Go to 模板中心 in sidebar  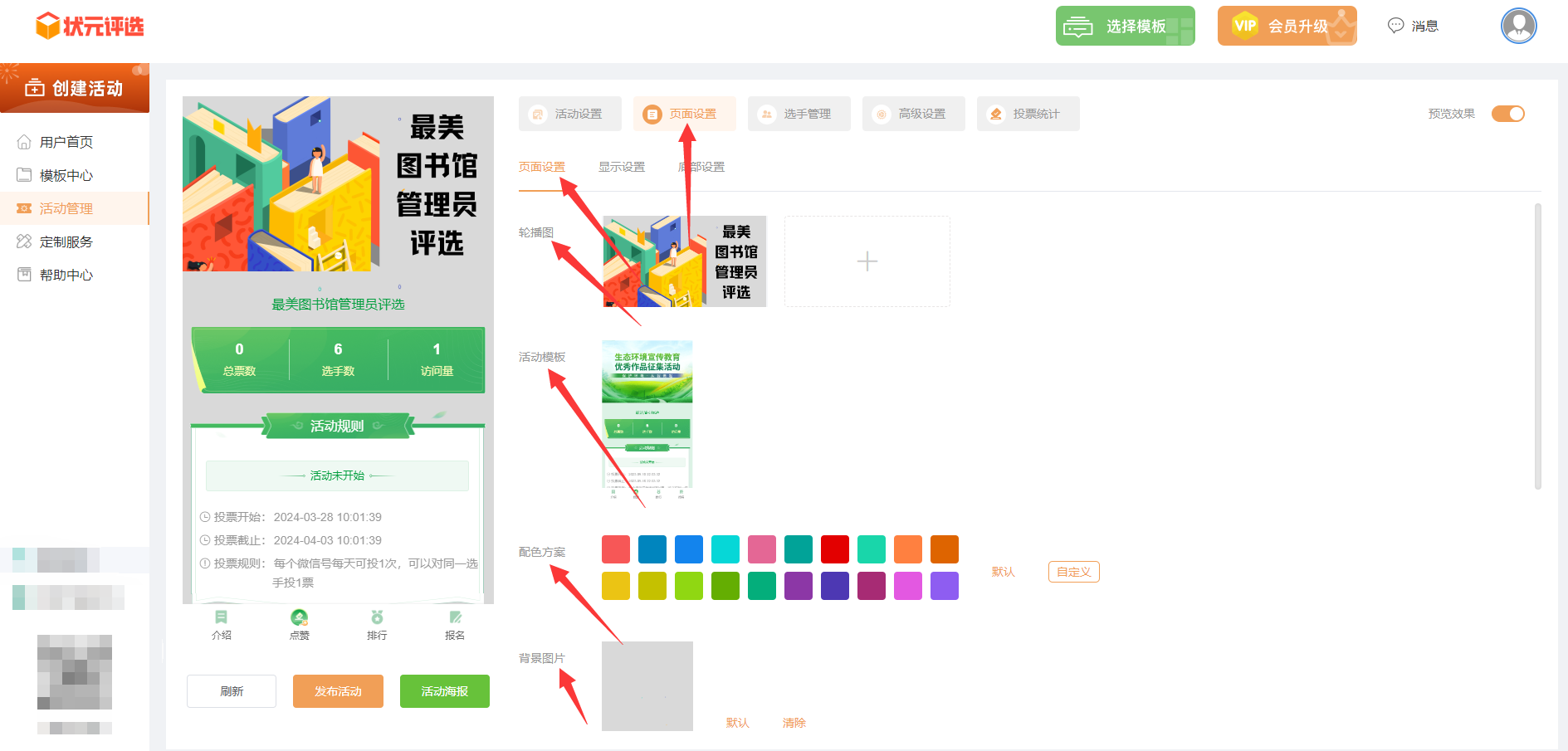pyautogui.click(x=66, y=175)
